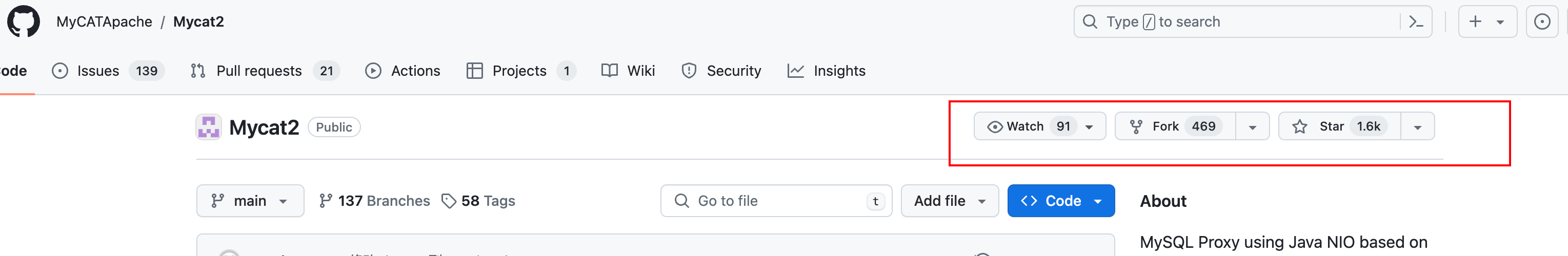The width and height of the screenshot is (1568, 256).
Task: Switch to the Pull requests tab
Action: point(264,71)
